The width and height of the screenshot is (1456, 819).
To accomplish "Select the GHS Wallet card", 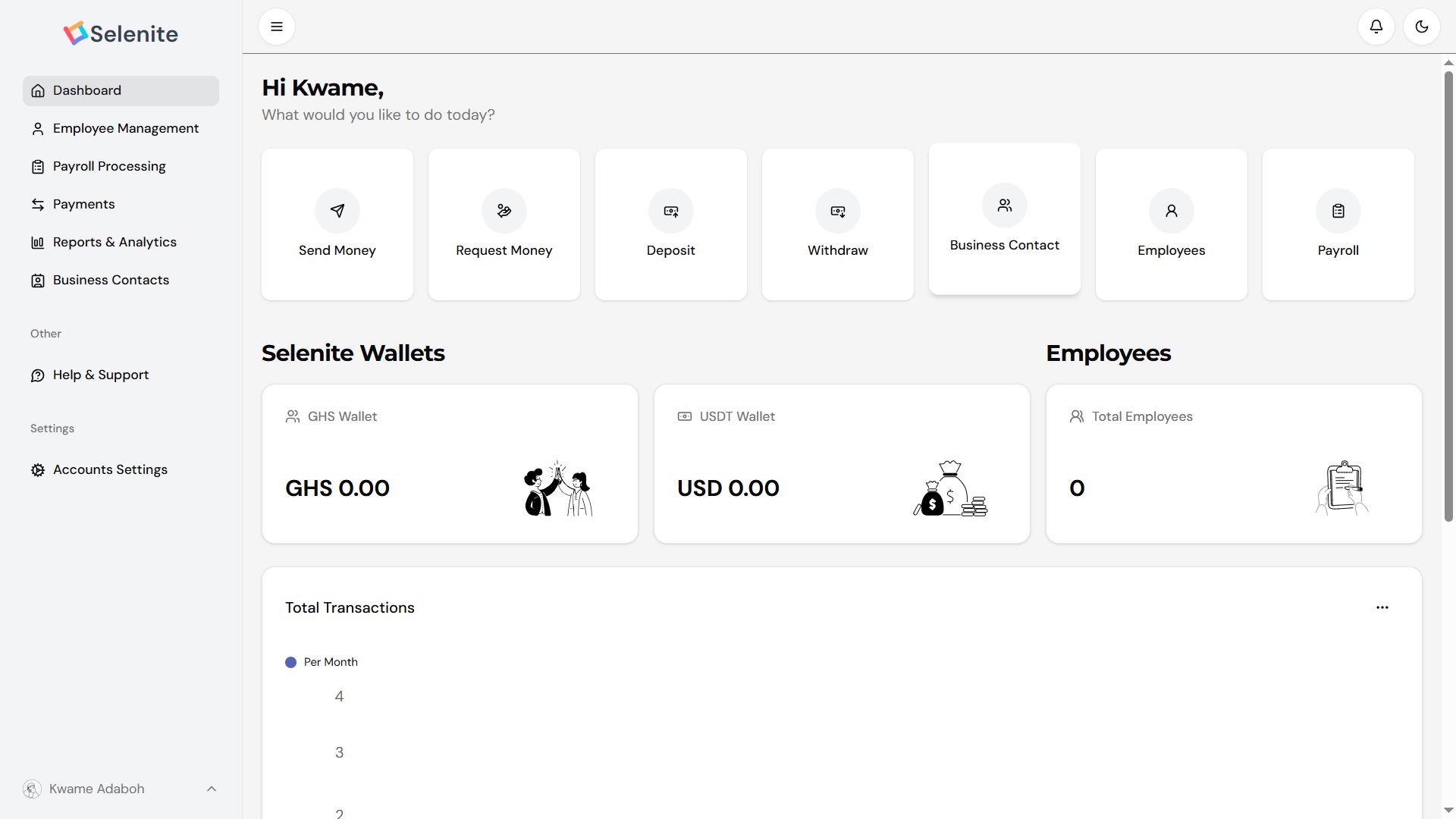I will (x=450, y=464).
